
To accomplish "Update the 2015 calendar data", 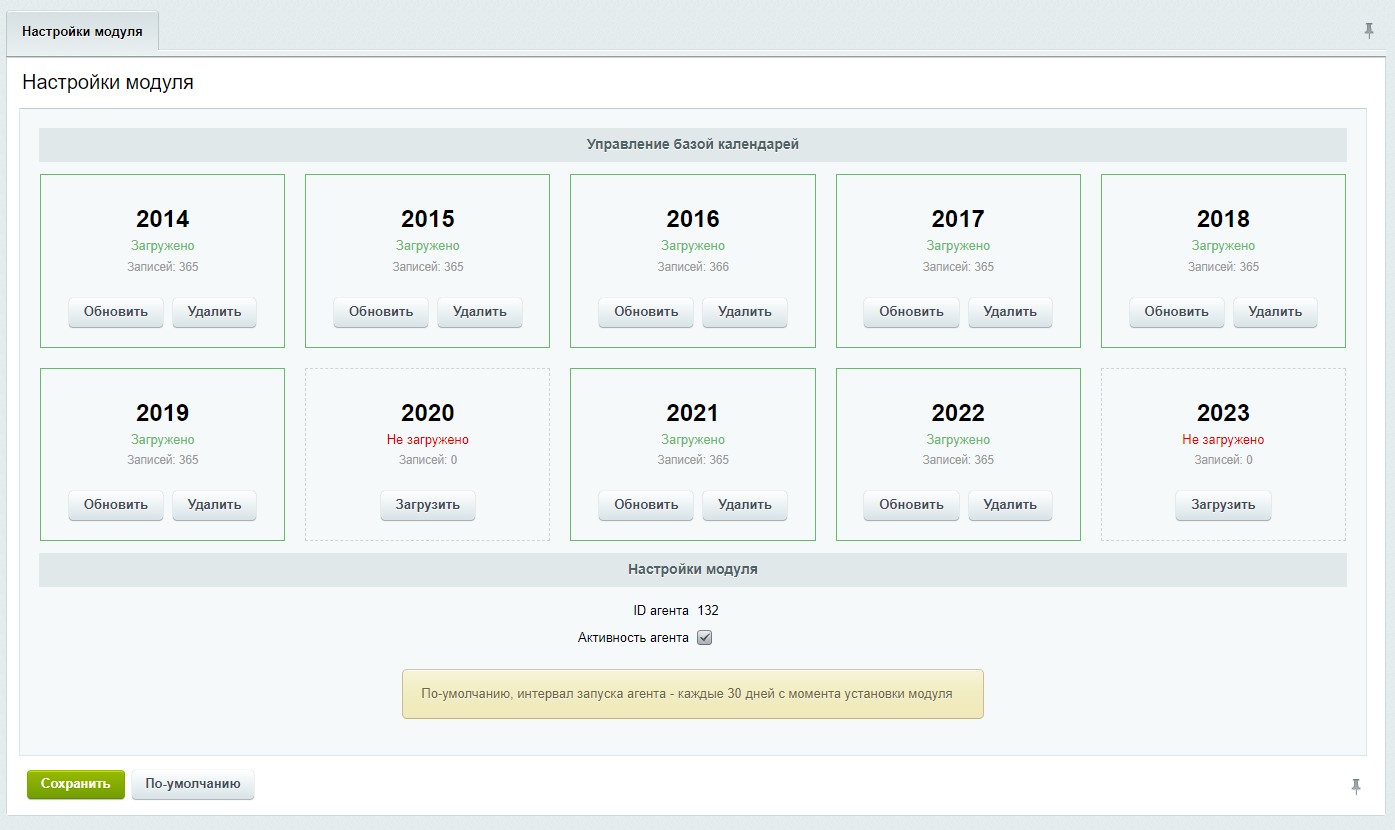I will pos(381,312).
